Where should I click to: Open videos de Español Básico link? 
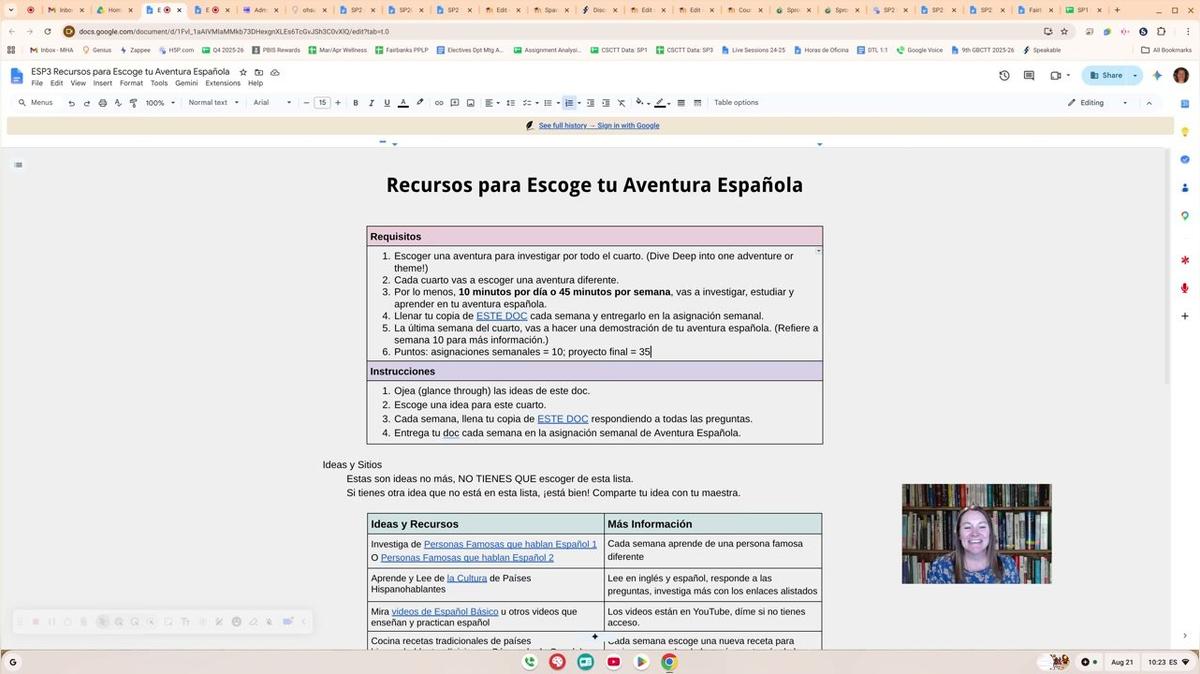pos(445,611)
